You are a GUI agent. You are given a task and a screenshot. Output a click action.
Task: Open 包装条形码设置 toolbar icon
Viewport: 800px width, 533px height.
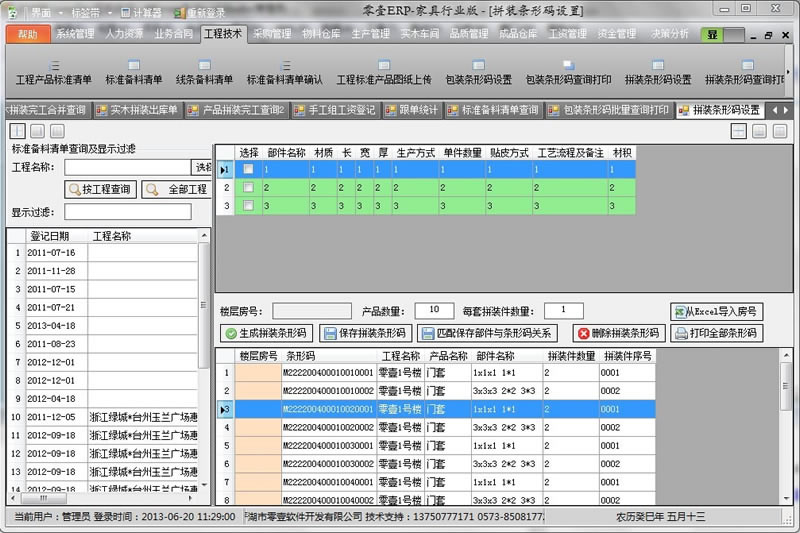479,73
